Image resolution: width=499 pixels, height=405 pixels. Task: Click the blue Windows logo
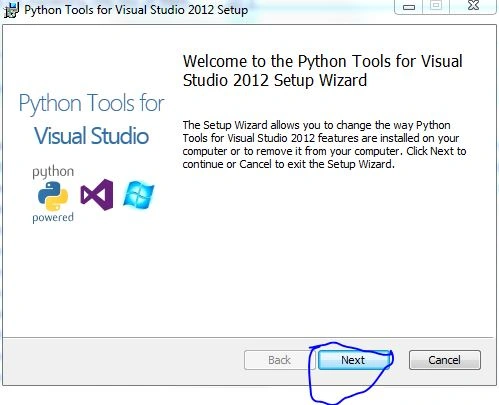[x=139, y=195]
